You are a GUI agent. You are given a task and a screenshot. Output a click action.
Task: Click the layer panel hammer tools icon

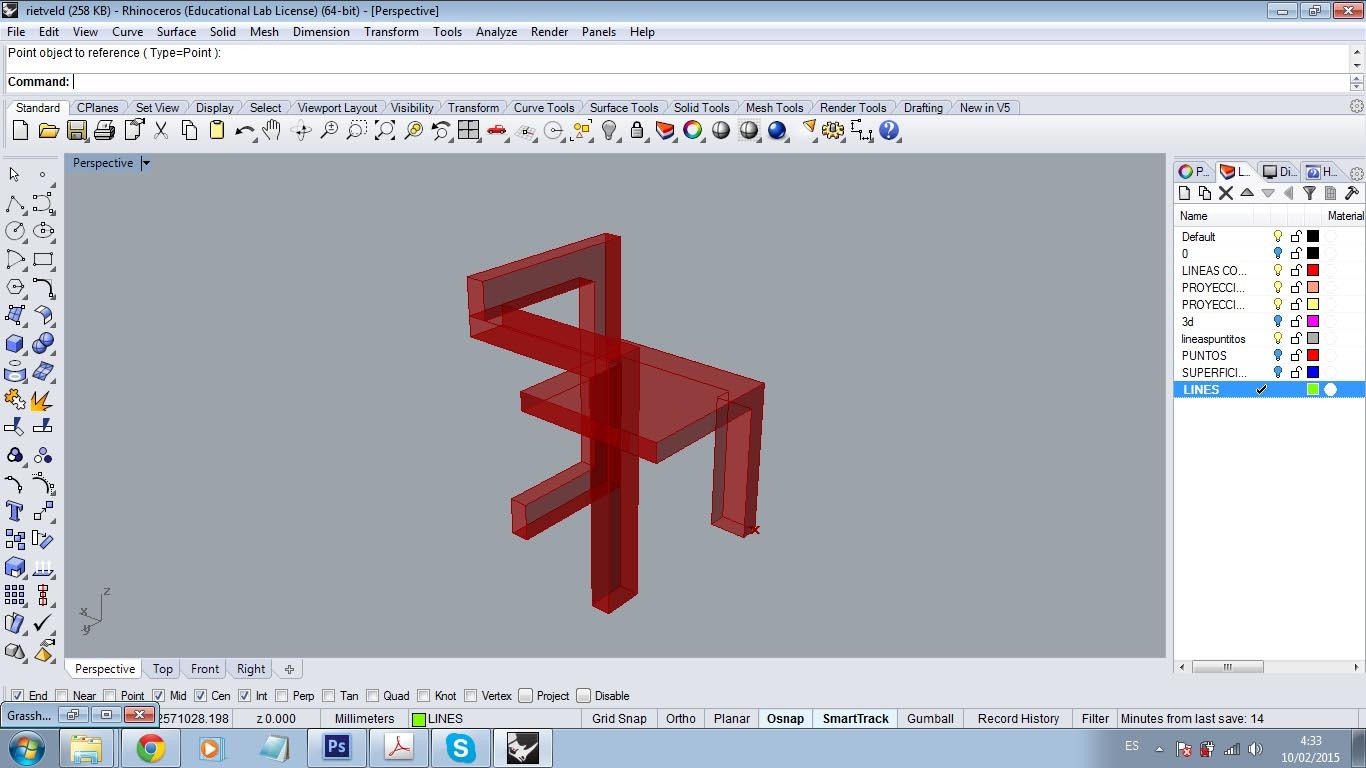pos(1352,193)
